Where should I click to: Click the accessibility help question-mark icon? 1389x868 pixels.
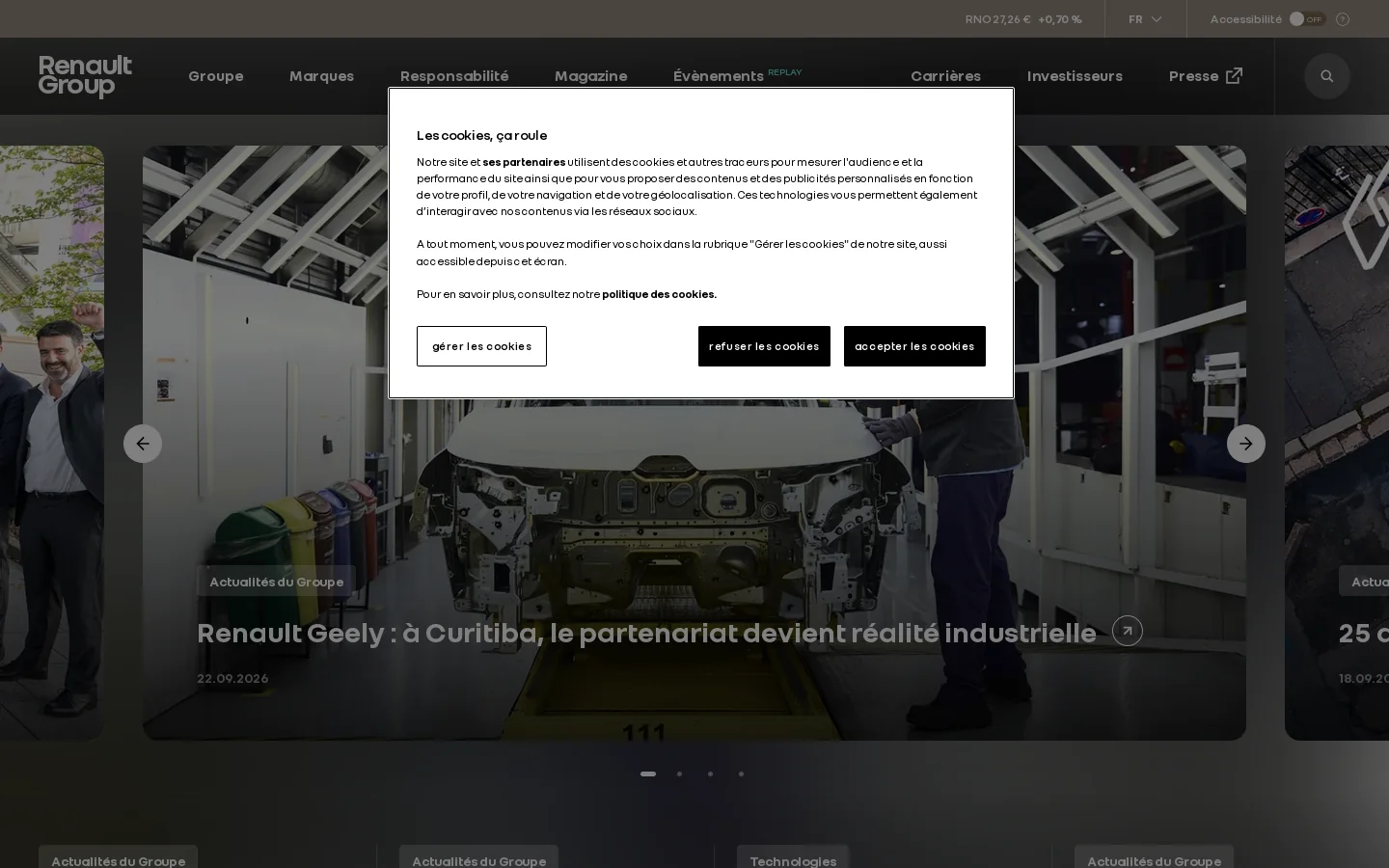click(1343, 19)
